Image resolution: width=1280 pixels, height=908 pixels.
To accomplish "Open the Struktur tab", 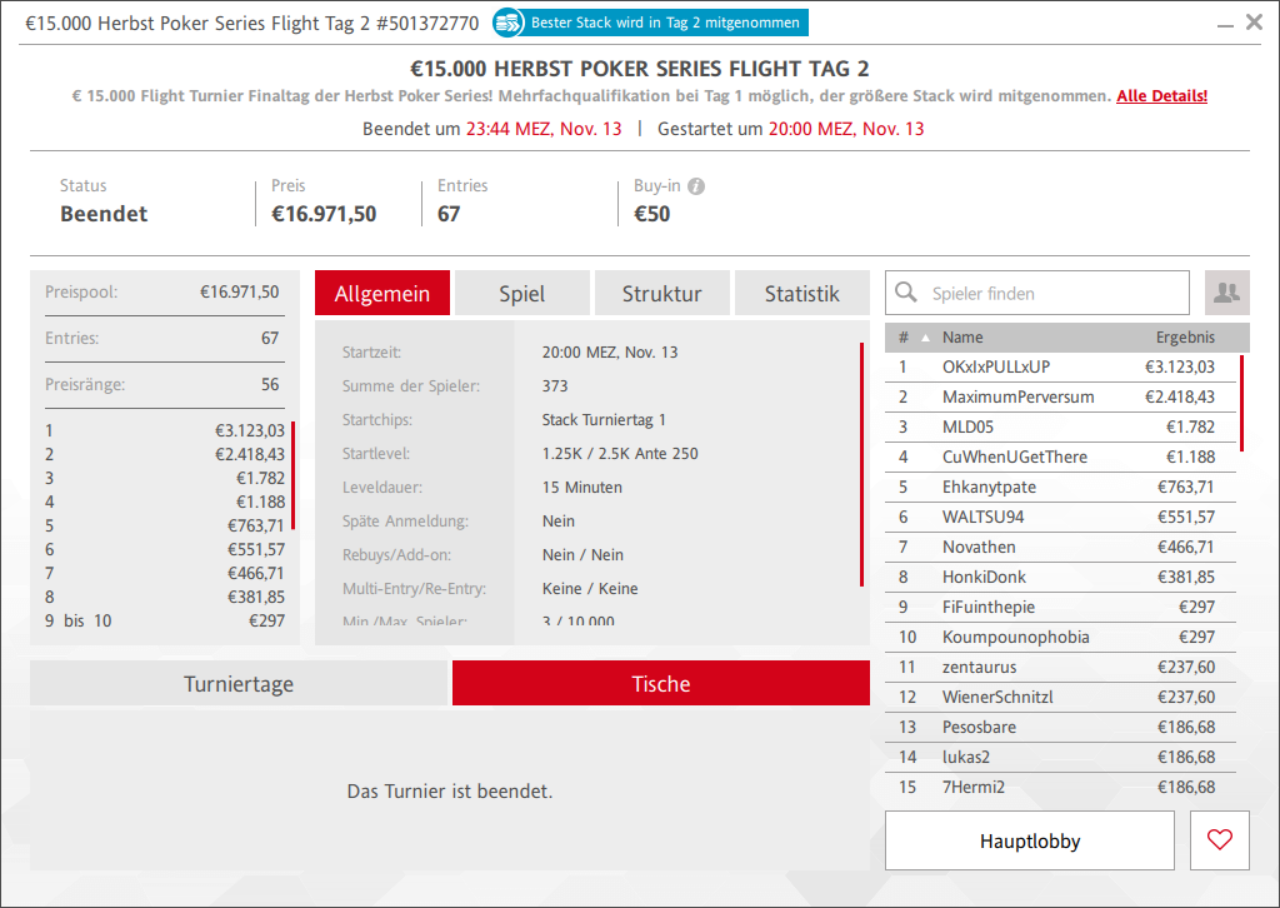I will (x=661, y=293).
